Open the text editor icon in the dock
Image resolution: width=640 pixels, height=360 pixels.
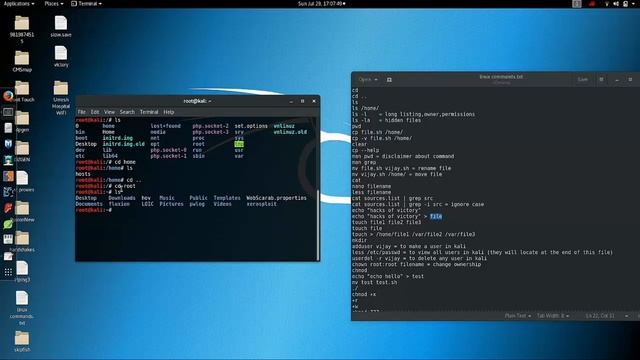8,128
